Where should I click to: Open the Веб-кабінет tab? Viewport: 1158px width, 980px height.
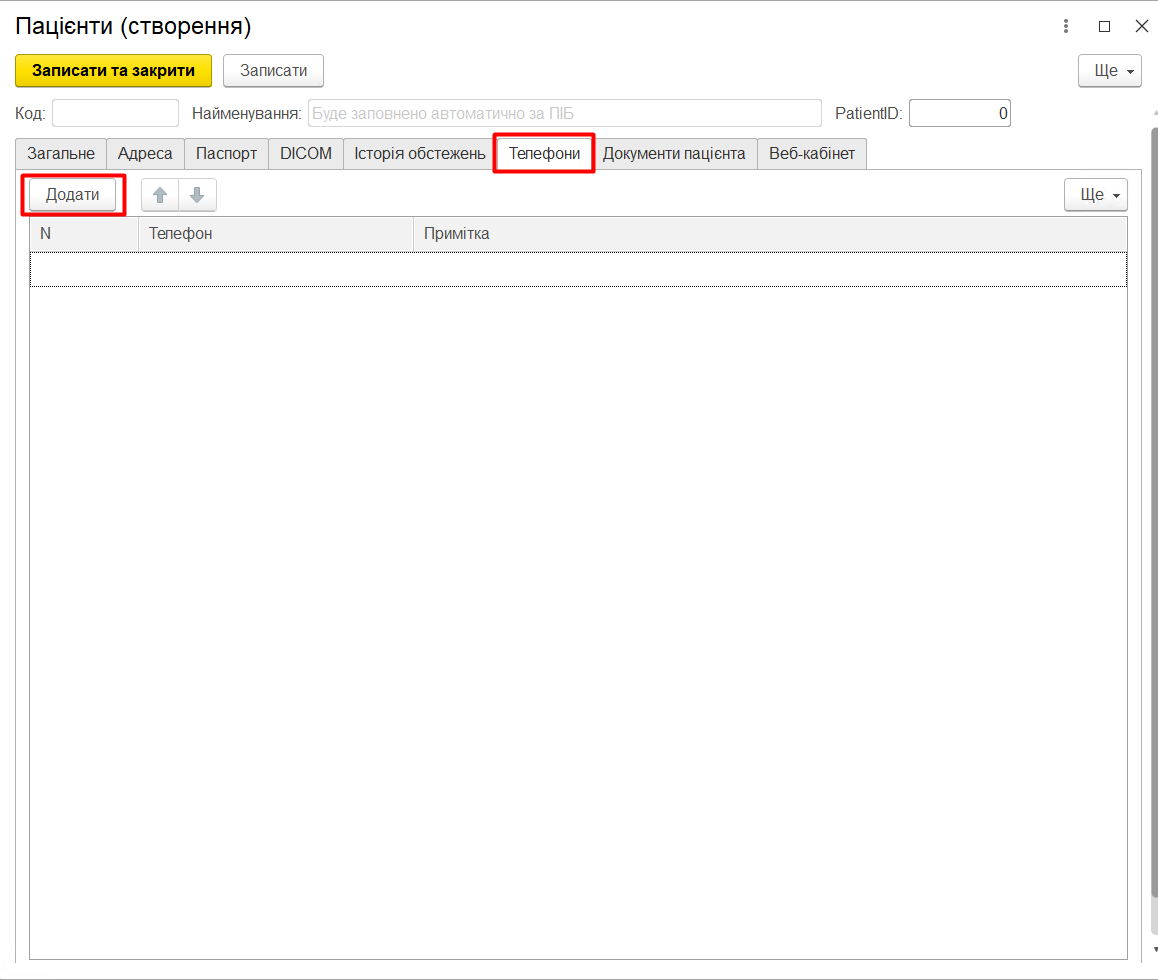(x=811, y=154)
